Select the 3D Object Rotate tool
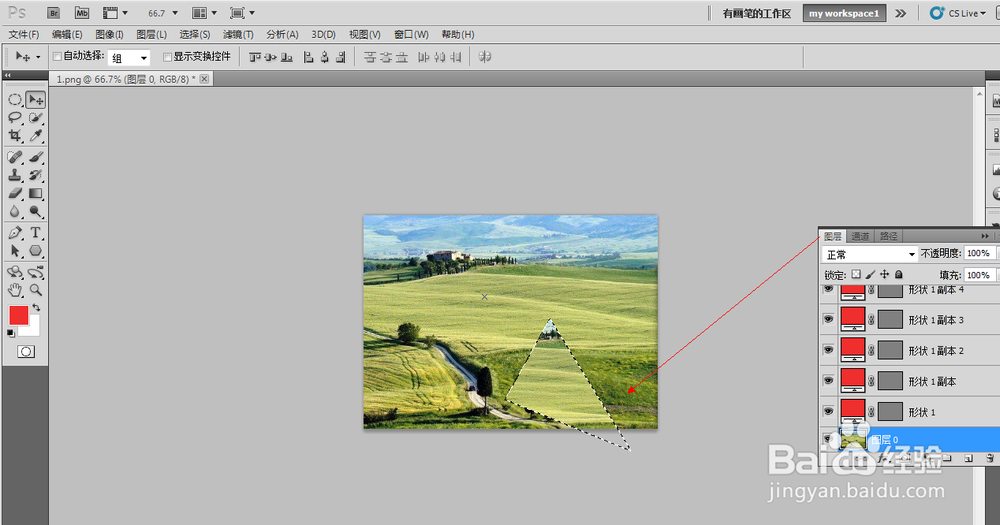1000x525 pixels. pyautogui.click(x=15, y=272)
